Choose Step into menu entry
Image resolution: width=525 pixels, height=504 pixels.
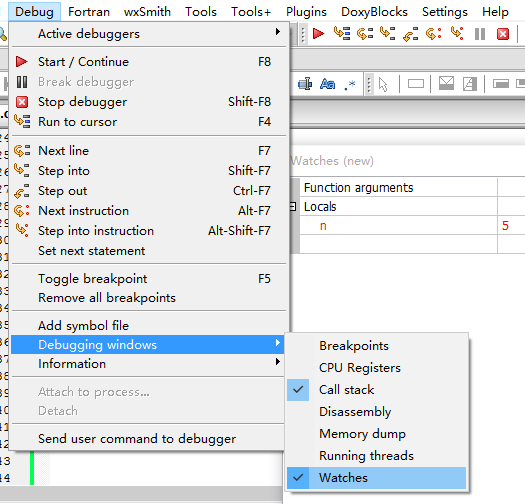click(x=149, y=171)
